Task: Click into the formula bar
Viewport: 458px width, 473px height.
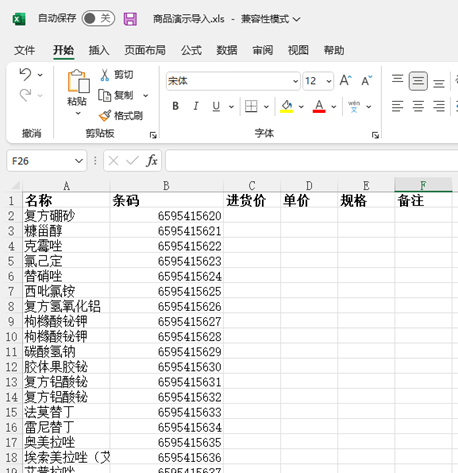Action: 312,161
